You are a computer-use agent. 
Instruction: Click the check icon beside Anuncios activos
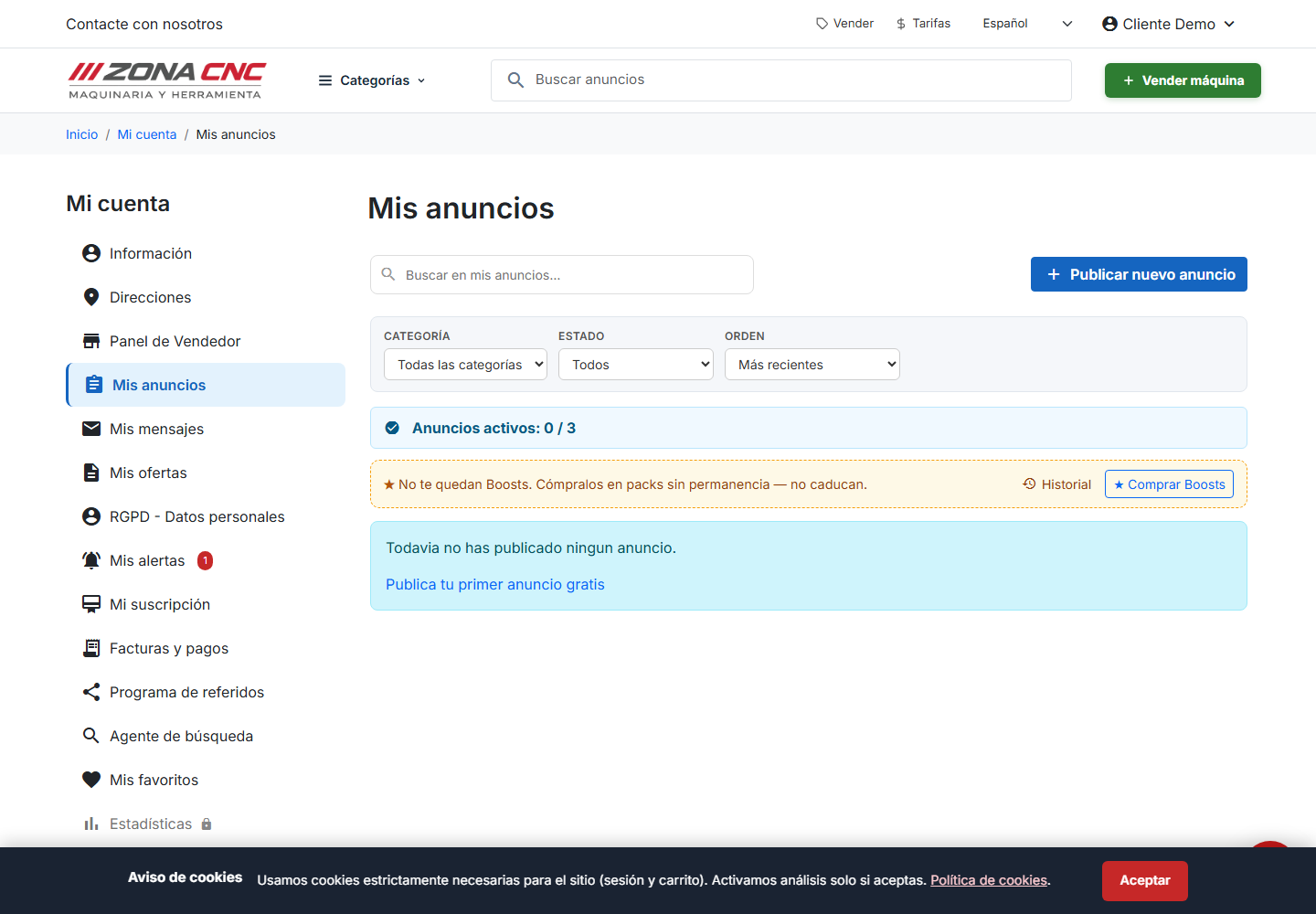pos(392,428)
